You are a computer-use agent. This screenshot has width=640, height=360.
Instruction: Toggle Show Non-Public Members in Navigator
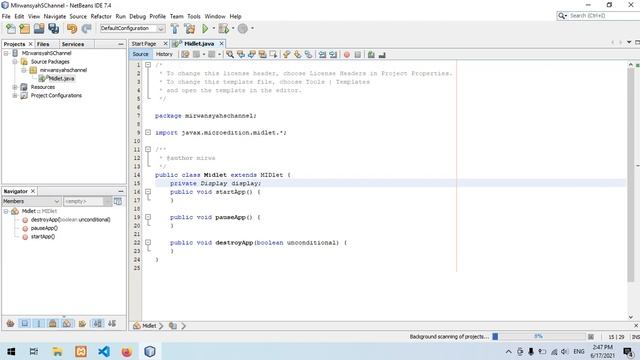(53, 324)
